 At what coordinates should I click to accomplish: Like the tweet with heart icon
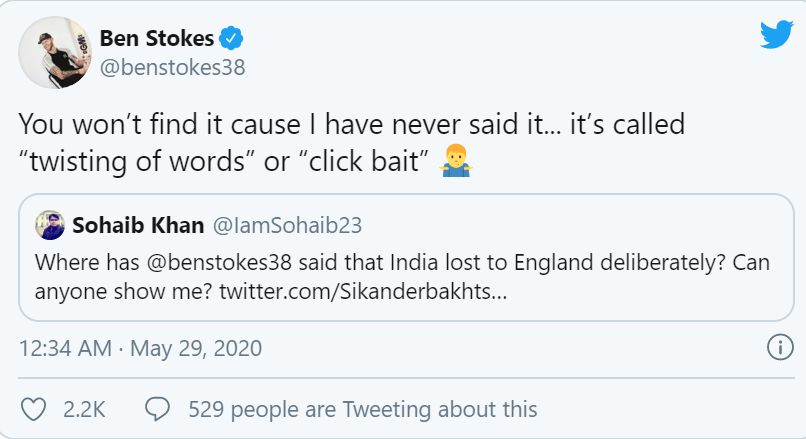(35, 409)
